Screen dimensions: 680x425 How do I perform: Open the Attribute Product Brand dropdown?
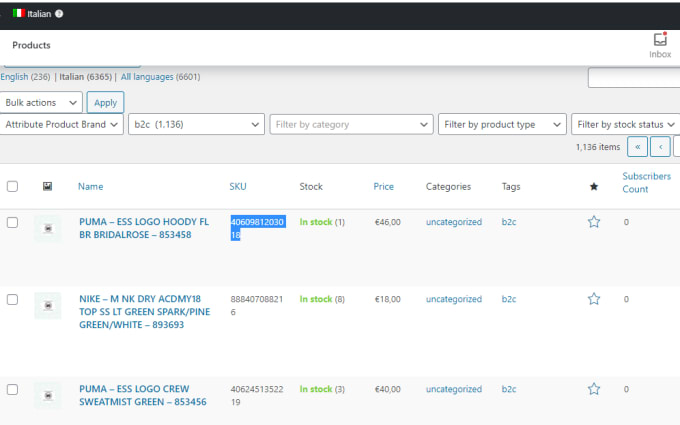click(x=61, y=124)
